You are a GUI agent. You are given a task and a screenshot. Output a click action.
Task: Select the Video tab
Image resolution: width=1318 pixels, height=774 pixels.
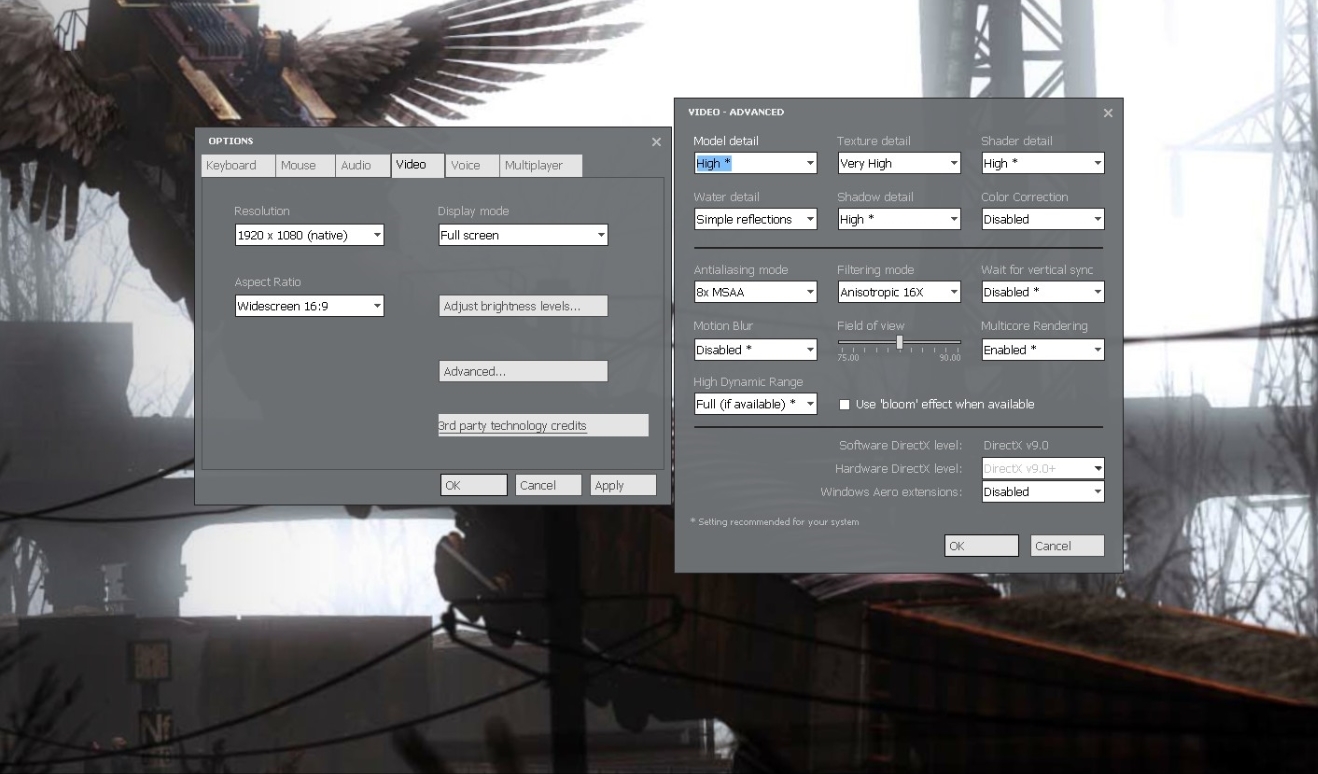(417, 165)
